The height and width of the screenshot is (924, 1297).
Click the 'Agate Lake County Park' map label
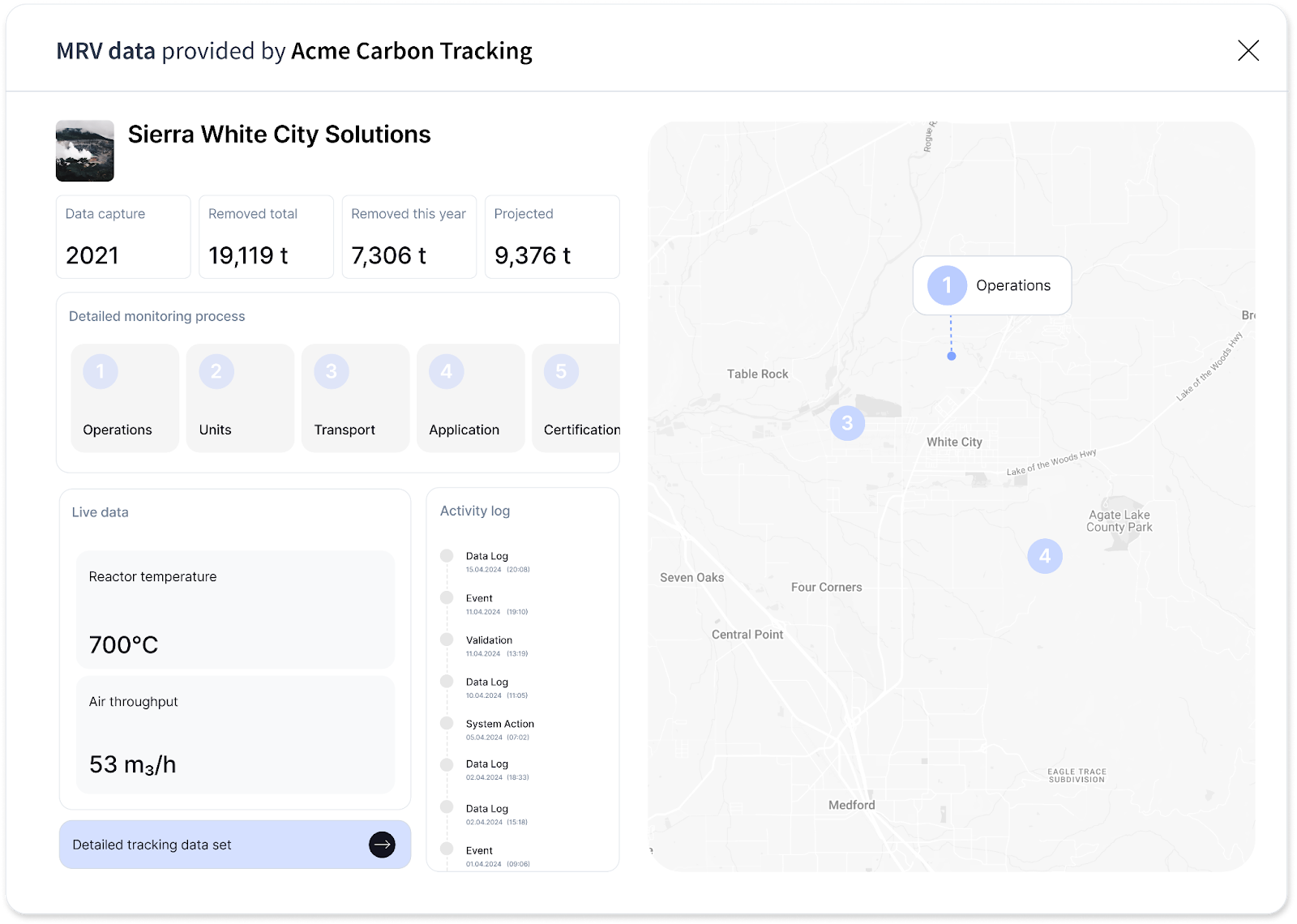pos(1119,520)
